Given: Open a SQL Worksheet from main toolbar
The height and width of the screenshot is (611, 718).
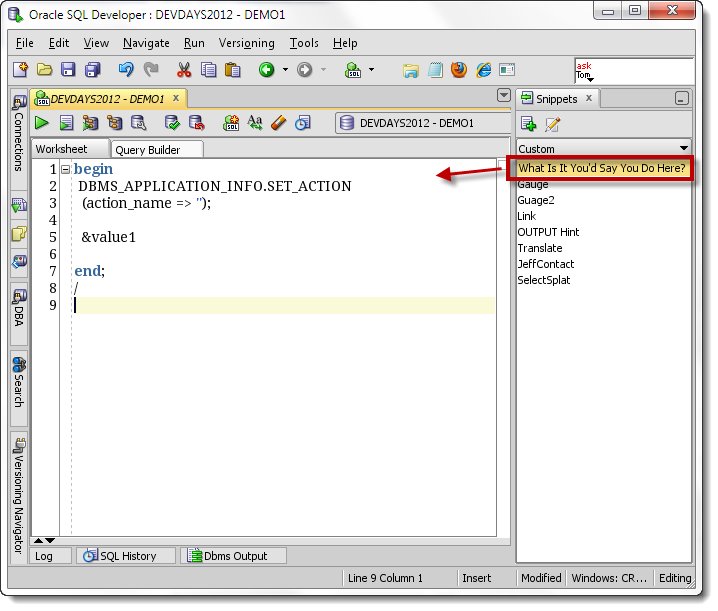Looking at the screenshot, I should point(353,70).
